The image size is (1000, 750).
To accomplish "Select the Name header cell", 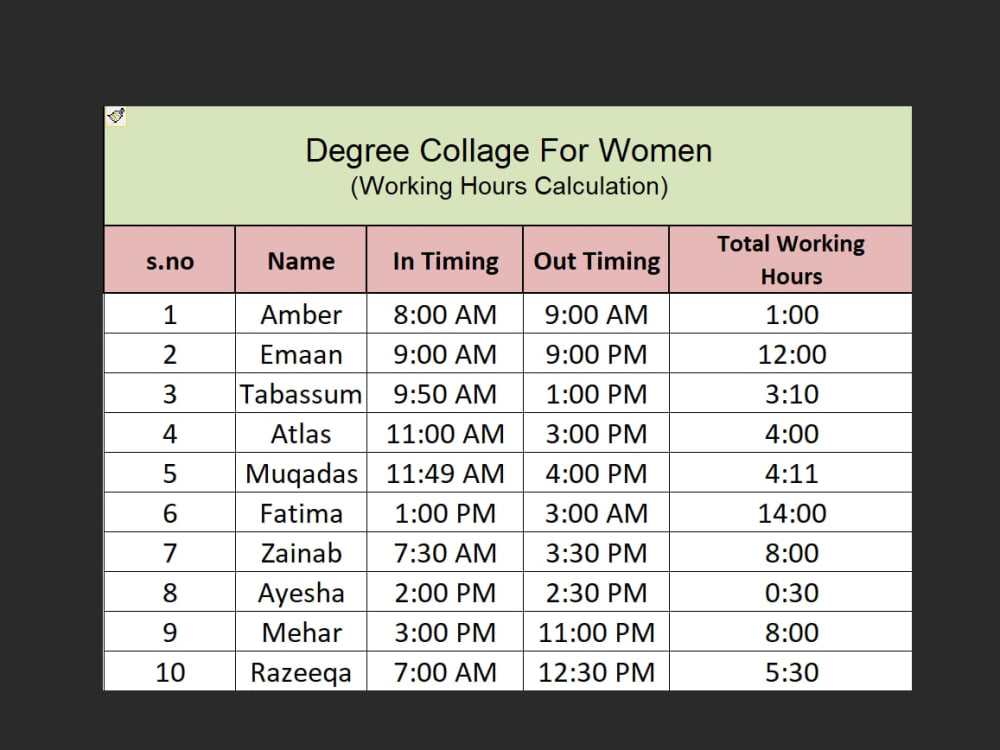I will point(301,260).
